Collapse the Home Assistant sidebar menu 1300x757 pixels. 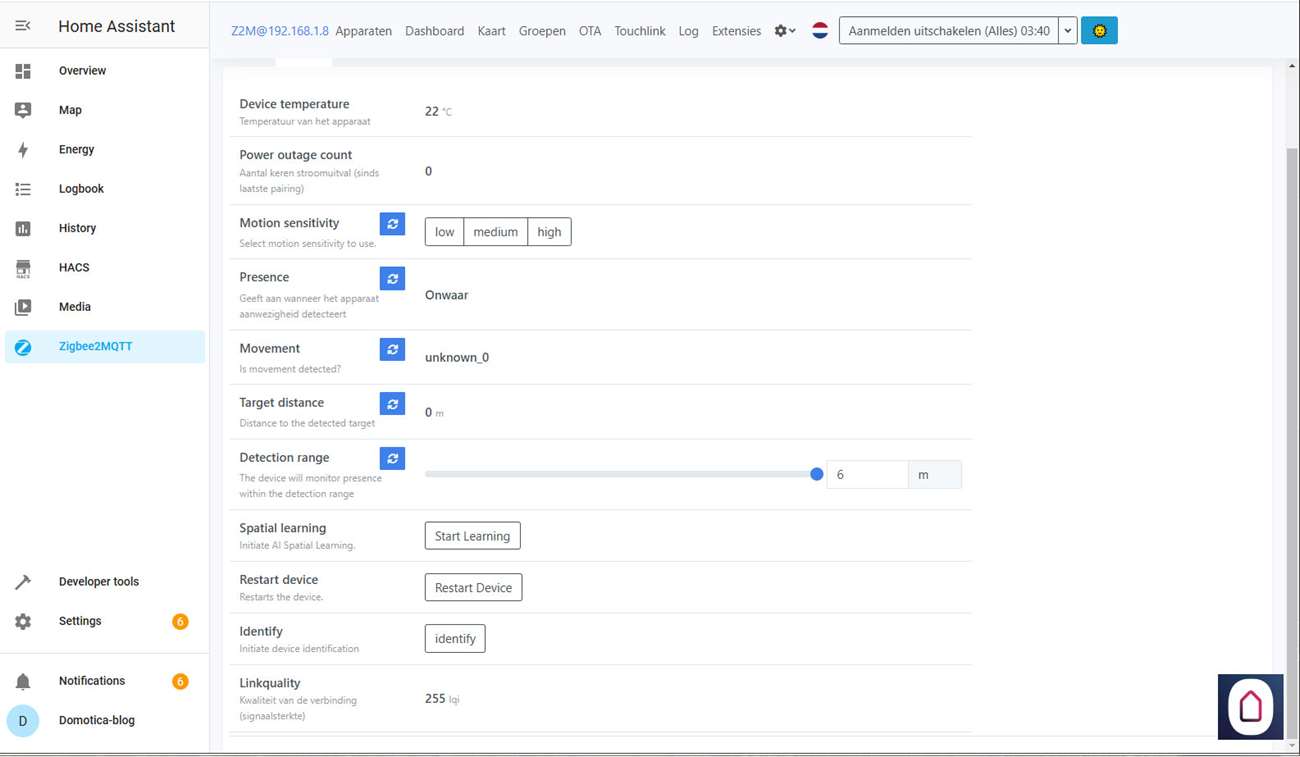tap(23, 26)
